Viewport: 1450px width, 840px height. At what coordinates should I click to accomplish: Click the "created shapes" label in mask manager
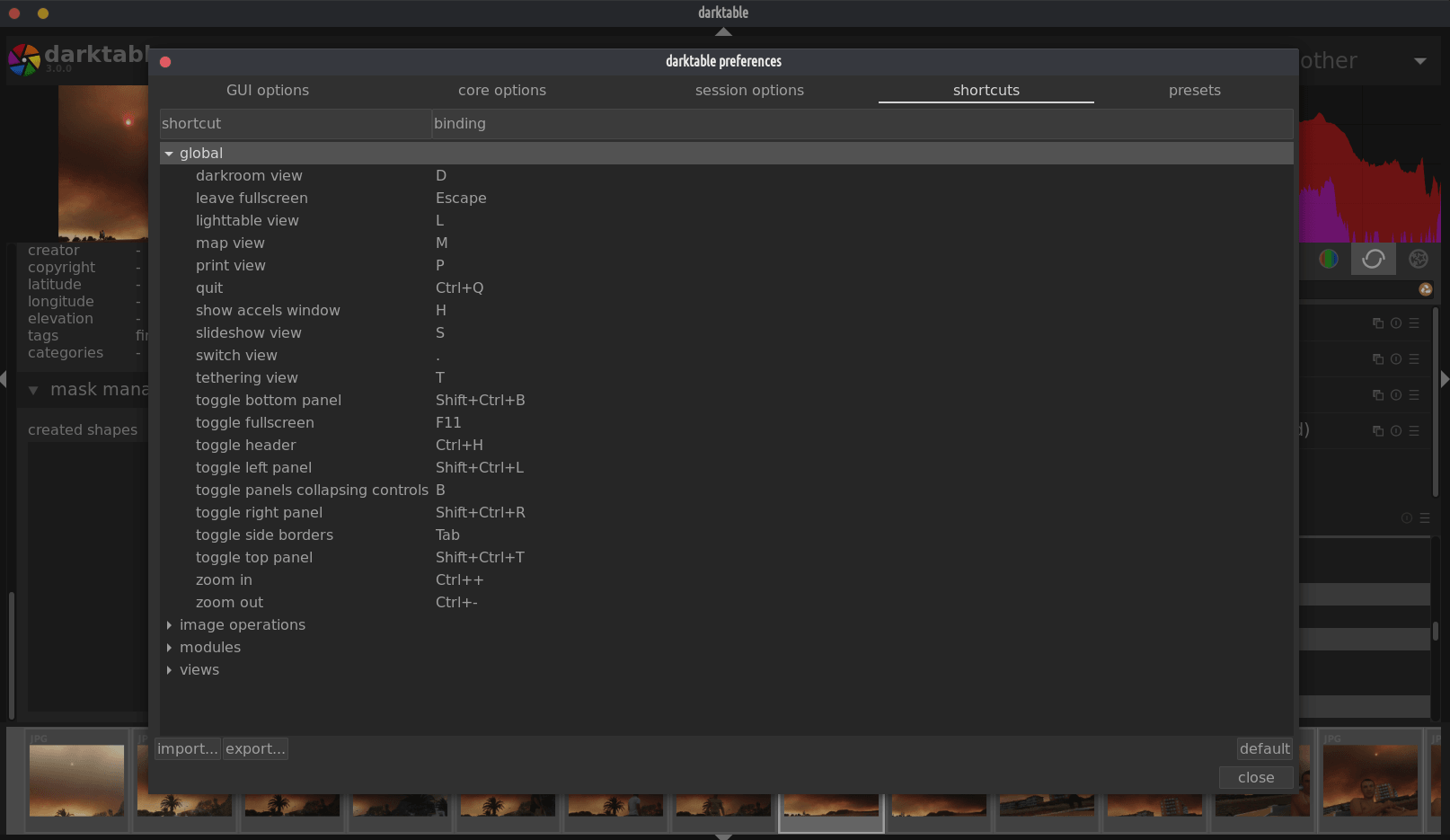tap(83, 430)
